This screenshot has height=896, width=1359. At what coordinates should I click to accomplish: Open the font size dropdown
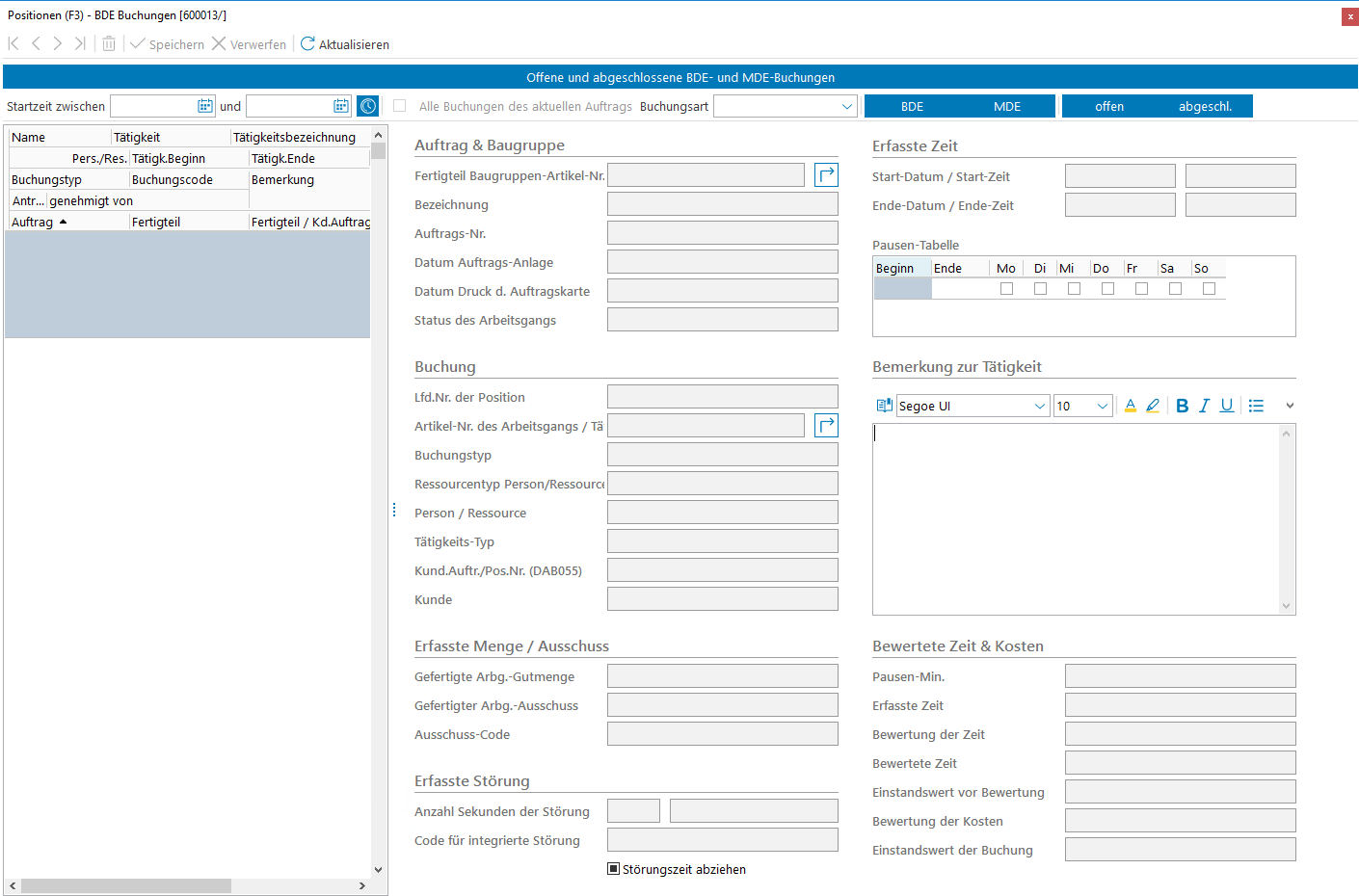click(x=1102, y=406)
